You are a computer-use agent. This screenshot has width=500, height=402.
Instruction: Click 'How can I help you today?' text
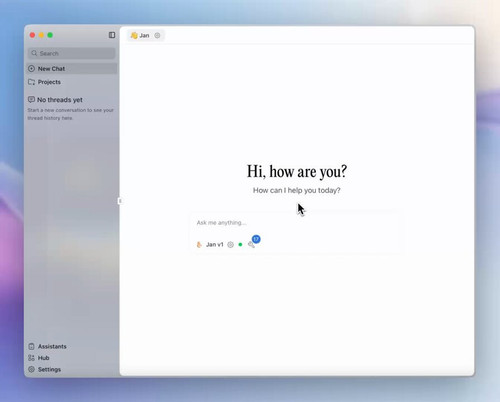(297, 190)
